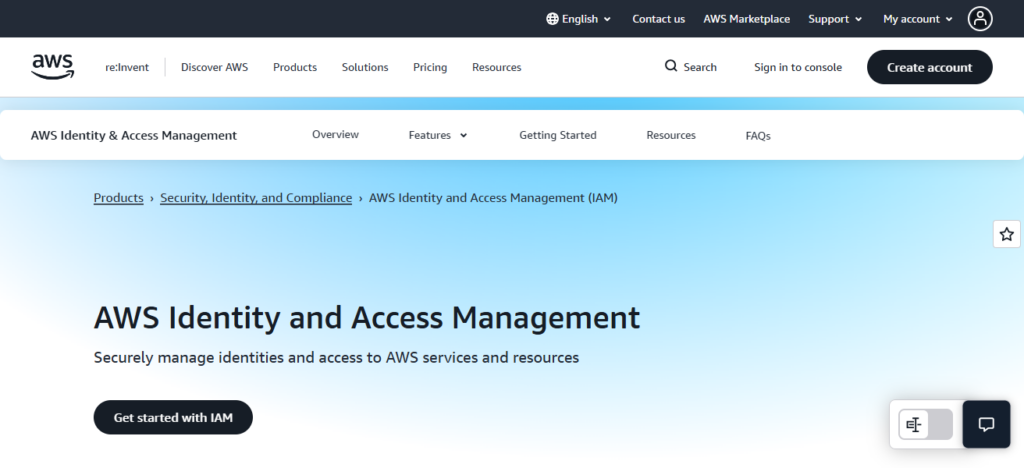
Task: Click Sign in to console
Action: [797, 67]
